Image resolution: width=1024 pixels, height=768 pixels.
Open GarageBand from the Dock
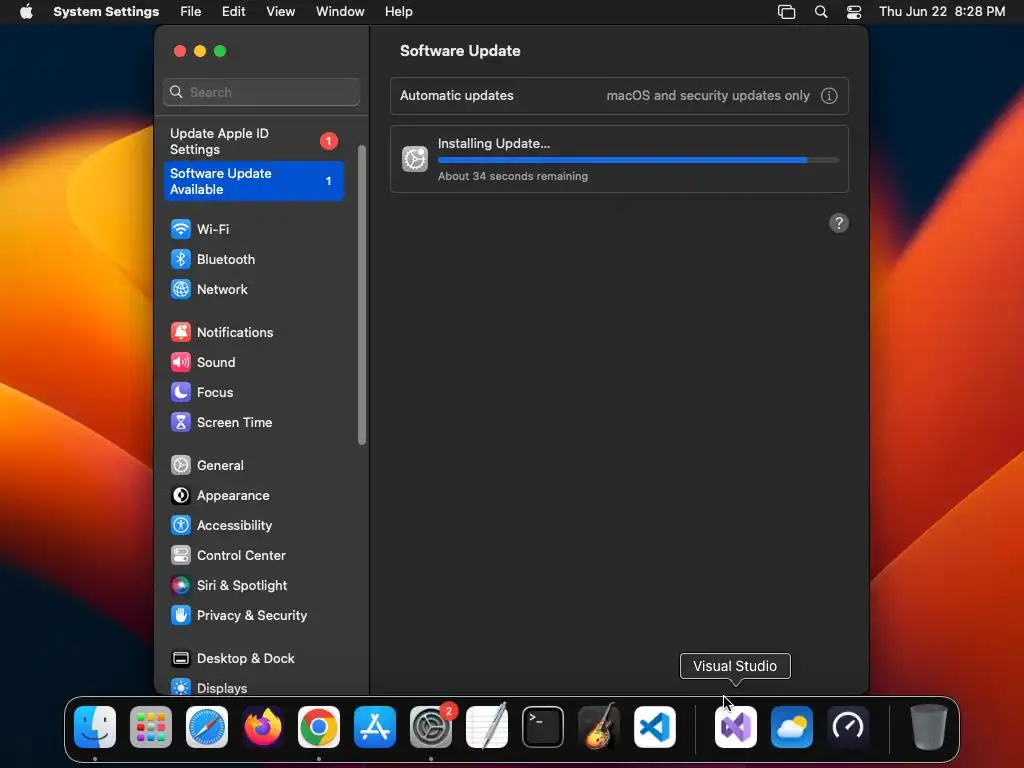599,727
